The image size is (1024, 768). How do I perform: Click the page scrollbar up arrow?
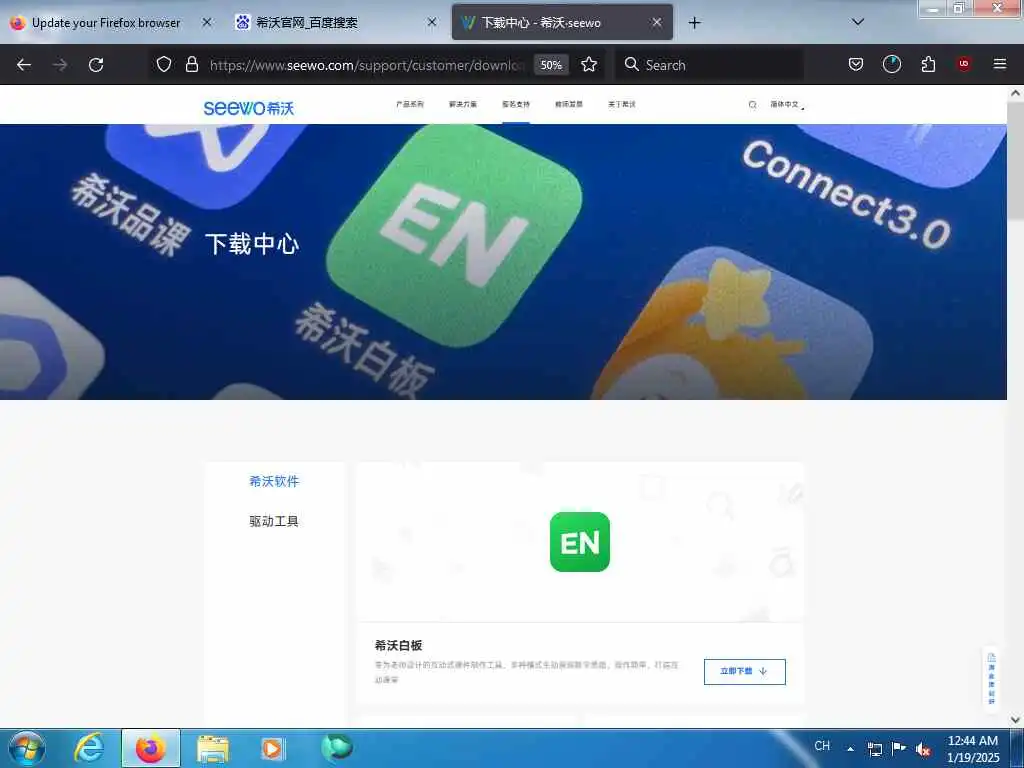1015,93
